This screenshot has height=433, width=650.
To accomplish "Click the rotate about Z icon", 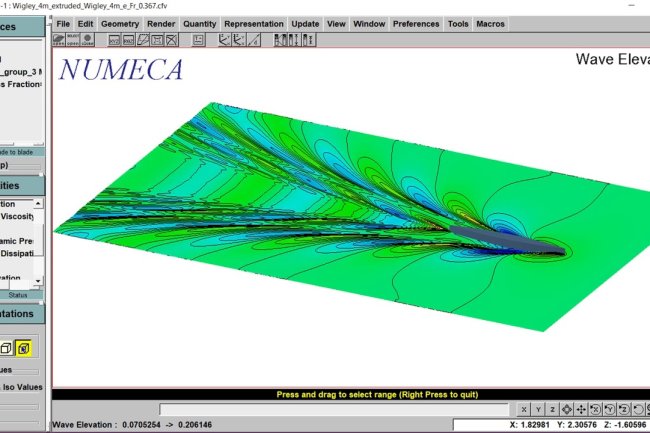I will click(624, 409).
